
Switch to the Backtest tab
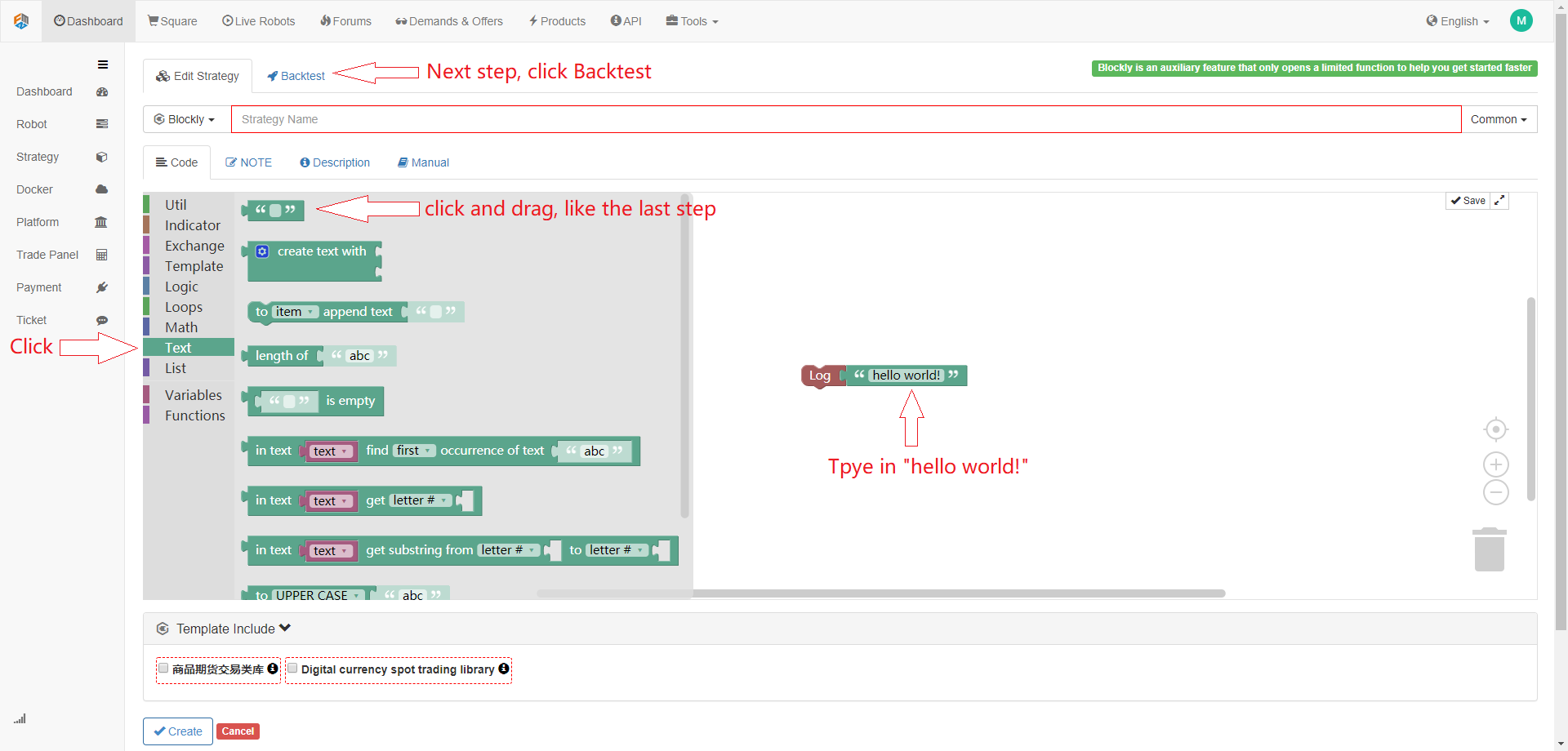coord(296,76)
